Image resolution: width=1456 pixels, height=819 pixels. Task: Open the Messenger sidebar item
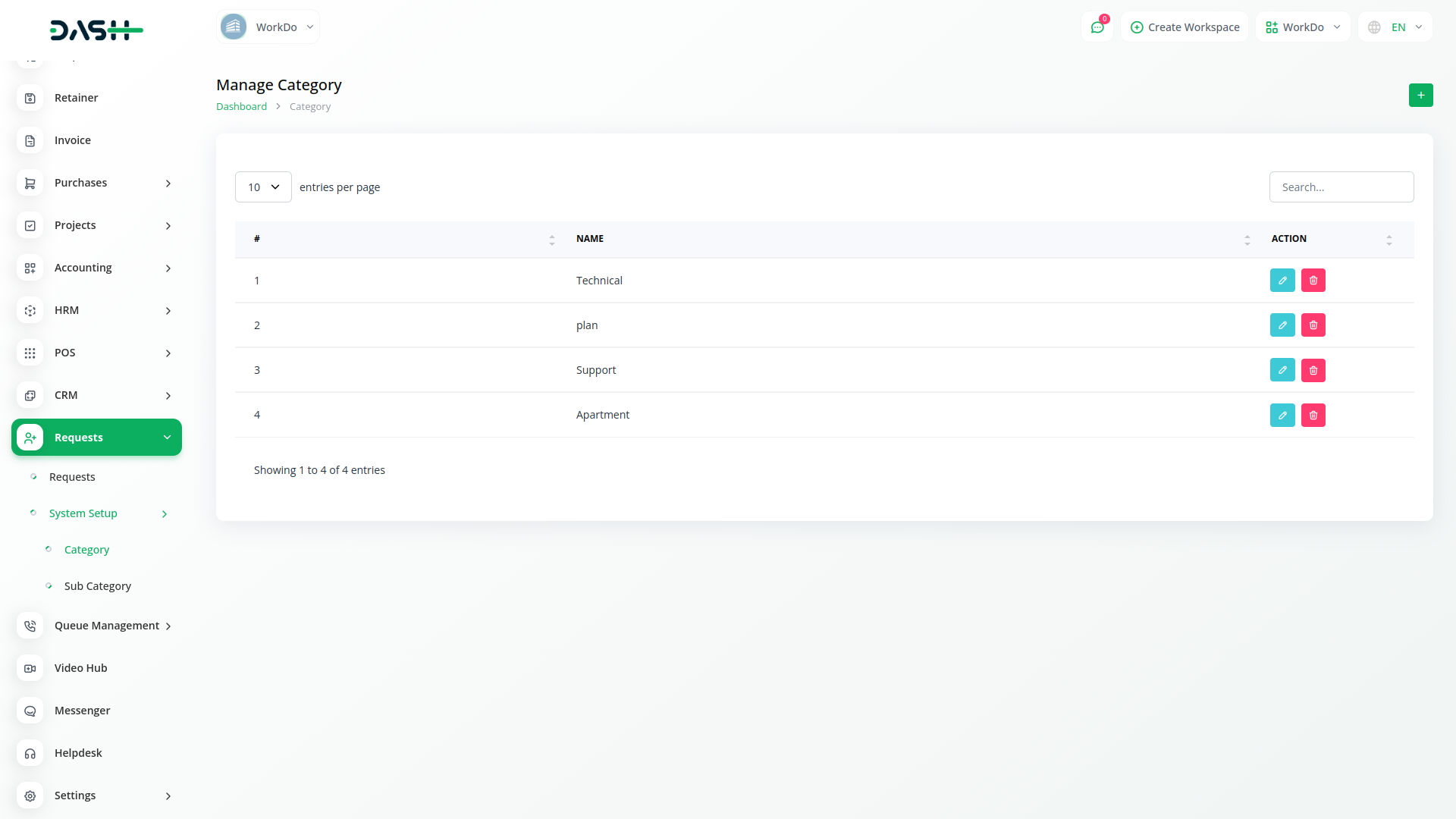click(82, 711)
